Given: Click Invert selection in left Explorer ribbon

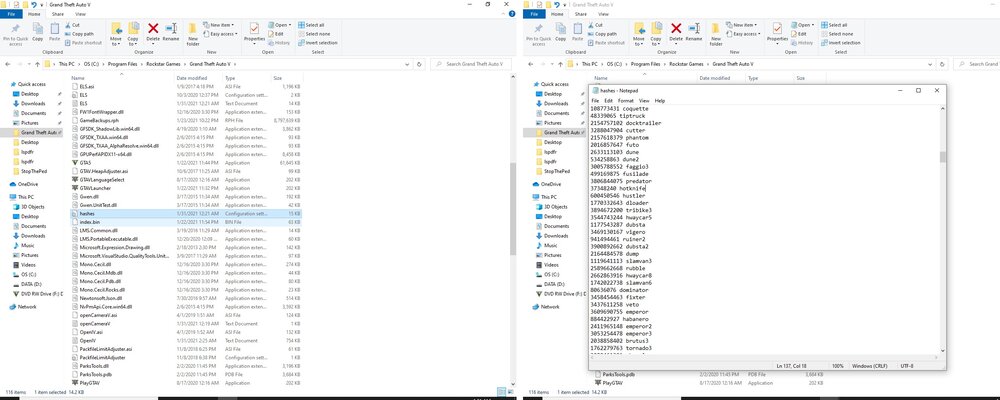Looking at the screenshot, I should (317, 43).
